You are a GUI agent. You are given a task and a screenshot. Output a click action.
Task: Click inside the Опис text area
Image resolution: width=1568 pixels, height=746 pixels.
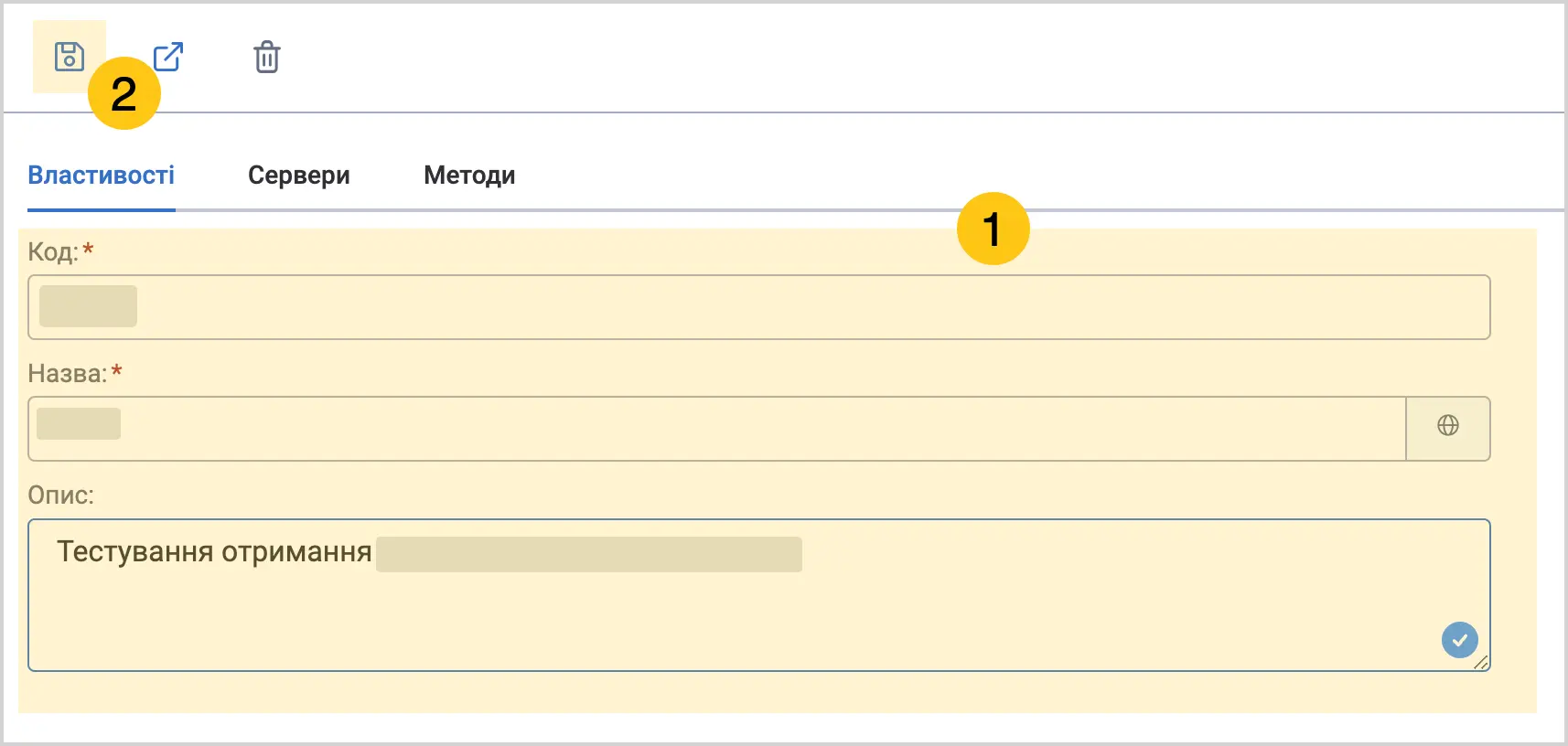[x=759, y=595]
